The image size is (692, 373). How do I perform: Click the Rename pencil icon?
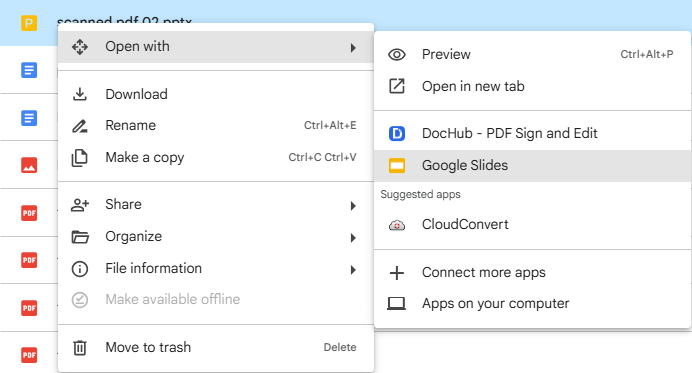(x=80, y=126)
